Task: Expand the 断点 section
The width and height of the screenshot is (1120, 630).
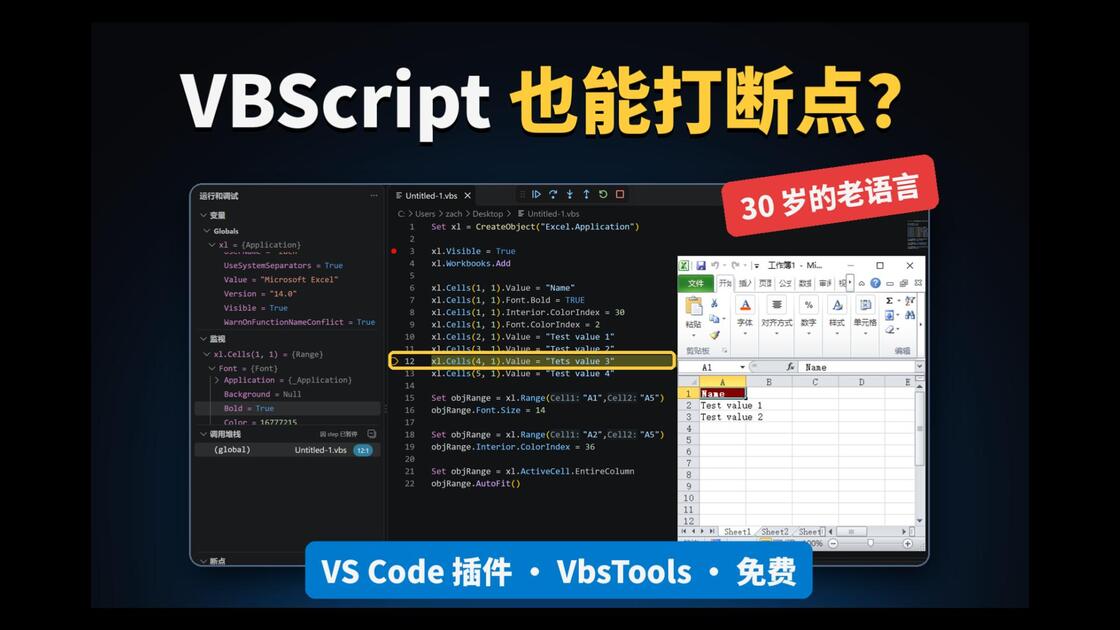Action: click(x=204, y=561)
